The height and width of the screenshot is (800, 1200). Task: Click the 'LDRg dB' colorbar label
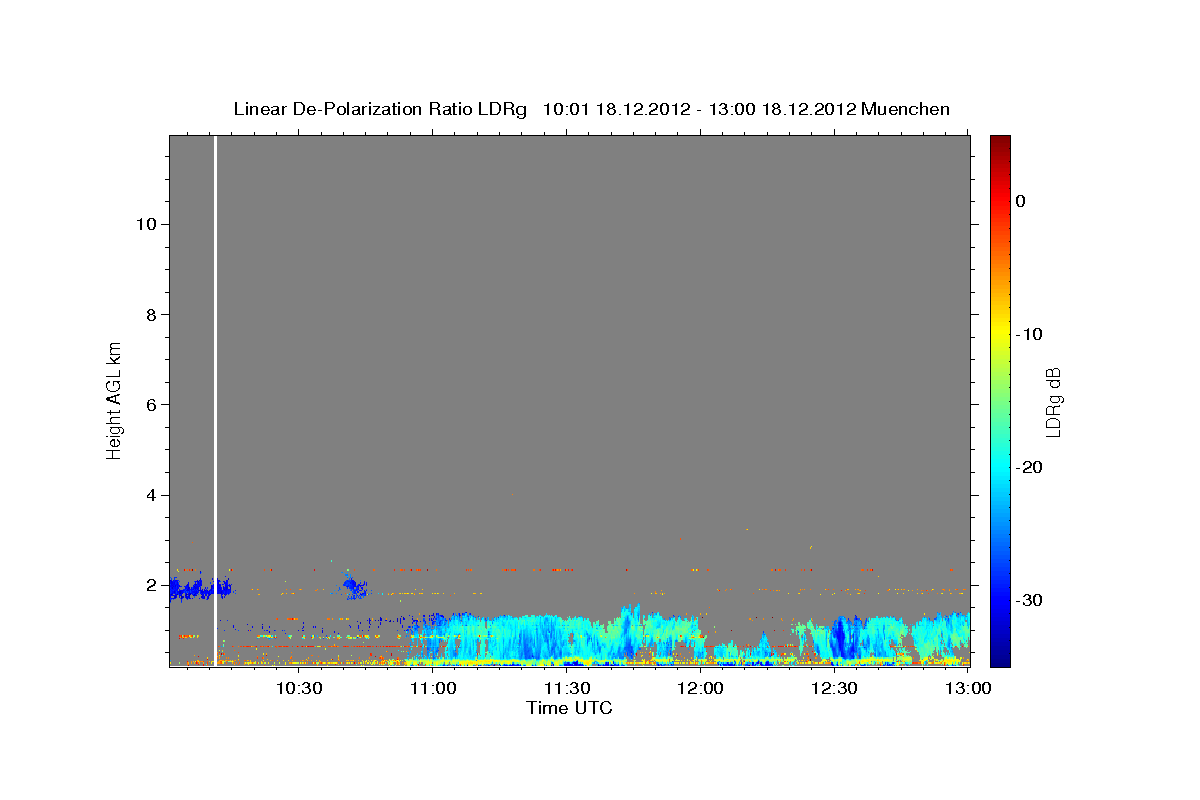(1053, 401)
